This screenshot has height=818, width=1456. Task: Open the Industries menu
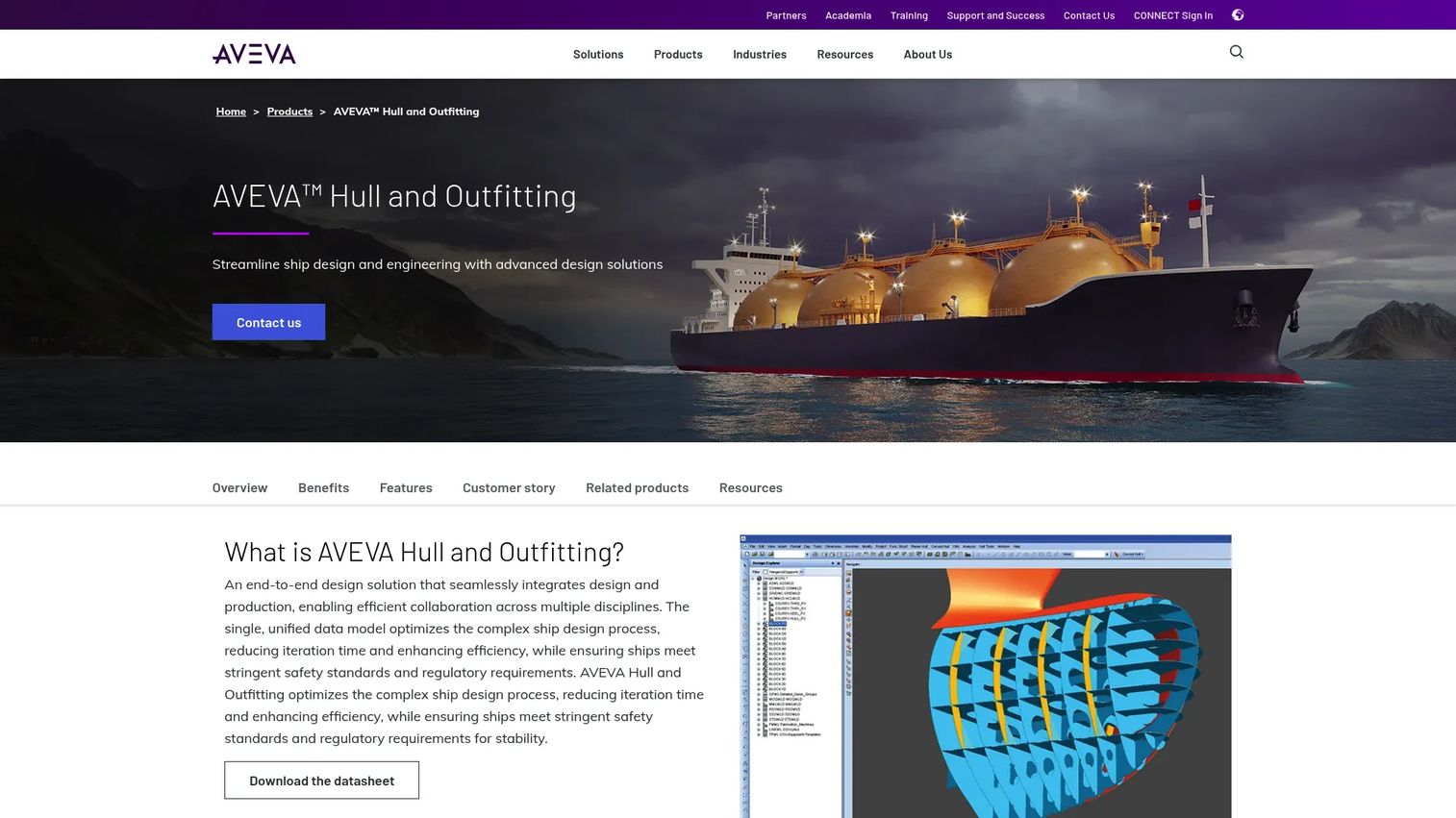(760, 55)
